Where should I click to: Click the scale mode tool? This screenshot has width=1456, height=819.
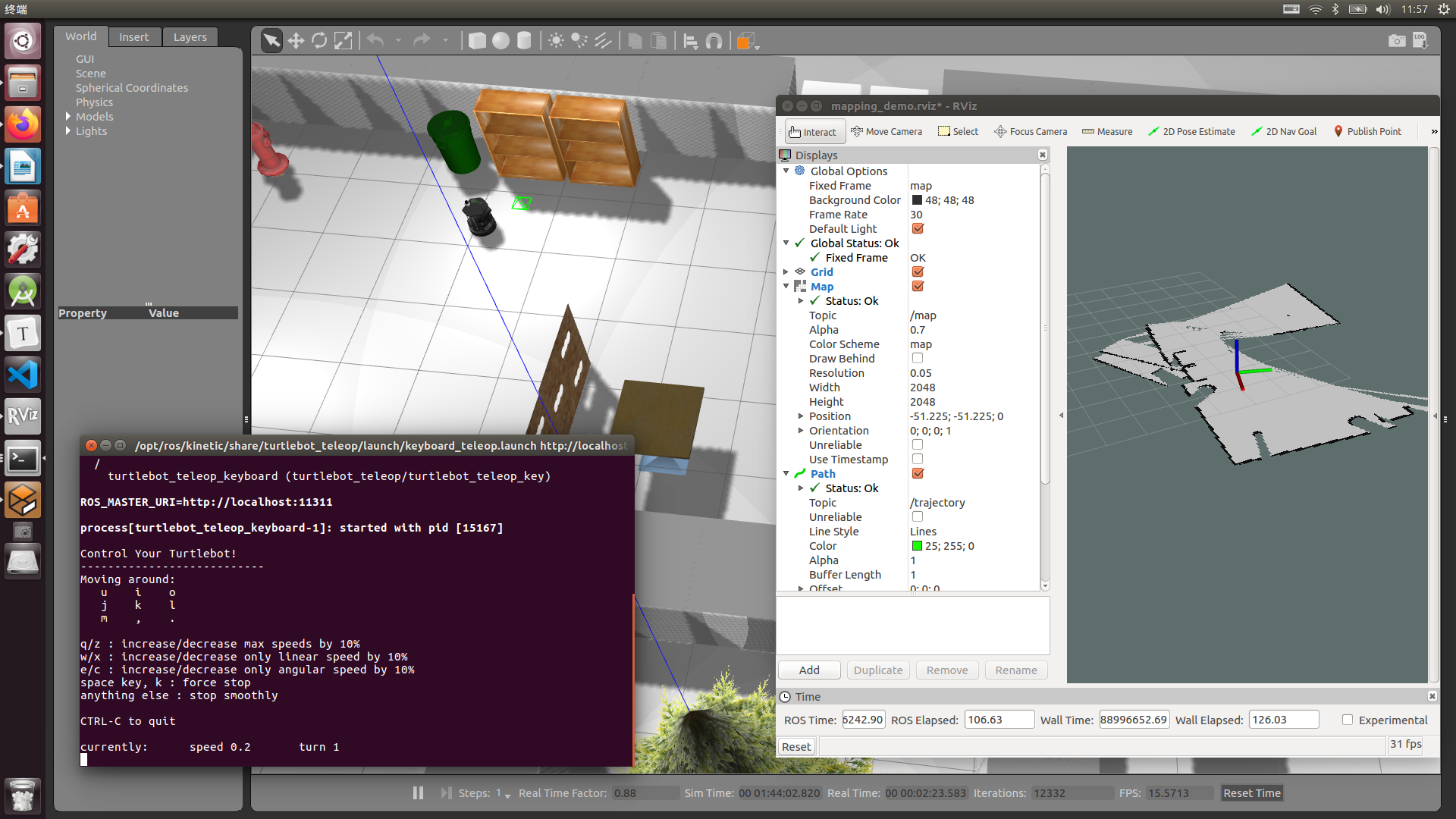344,41
